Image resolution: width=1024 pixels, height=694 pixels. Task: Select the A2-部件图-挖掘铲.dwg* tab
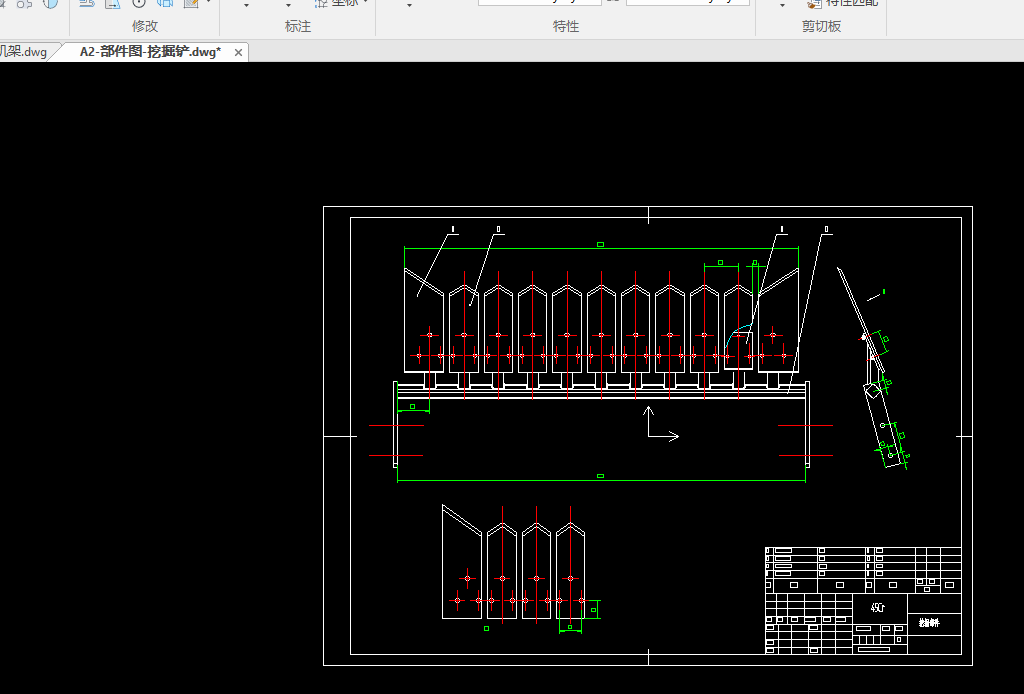pos(150,52)
